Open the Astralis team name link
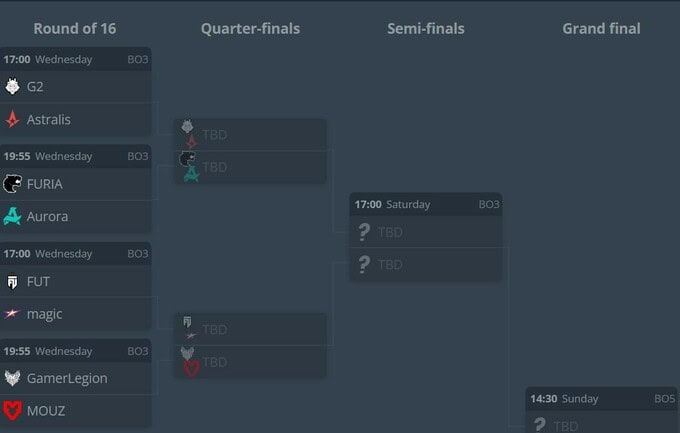 [x=49, y=119]
